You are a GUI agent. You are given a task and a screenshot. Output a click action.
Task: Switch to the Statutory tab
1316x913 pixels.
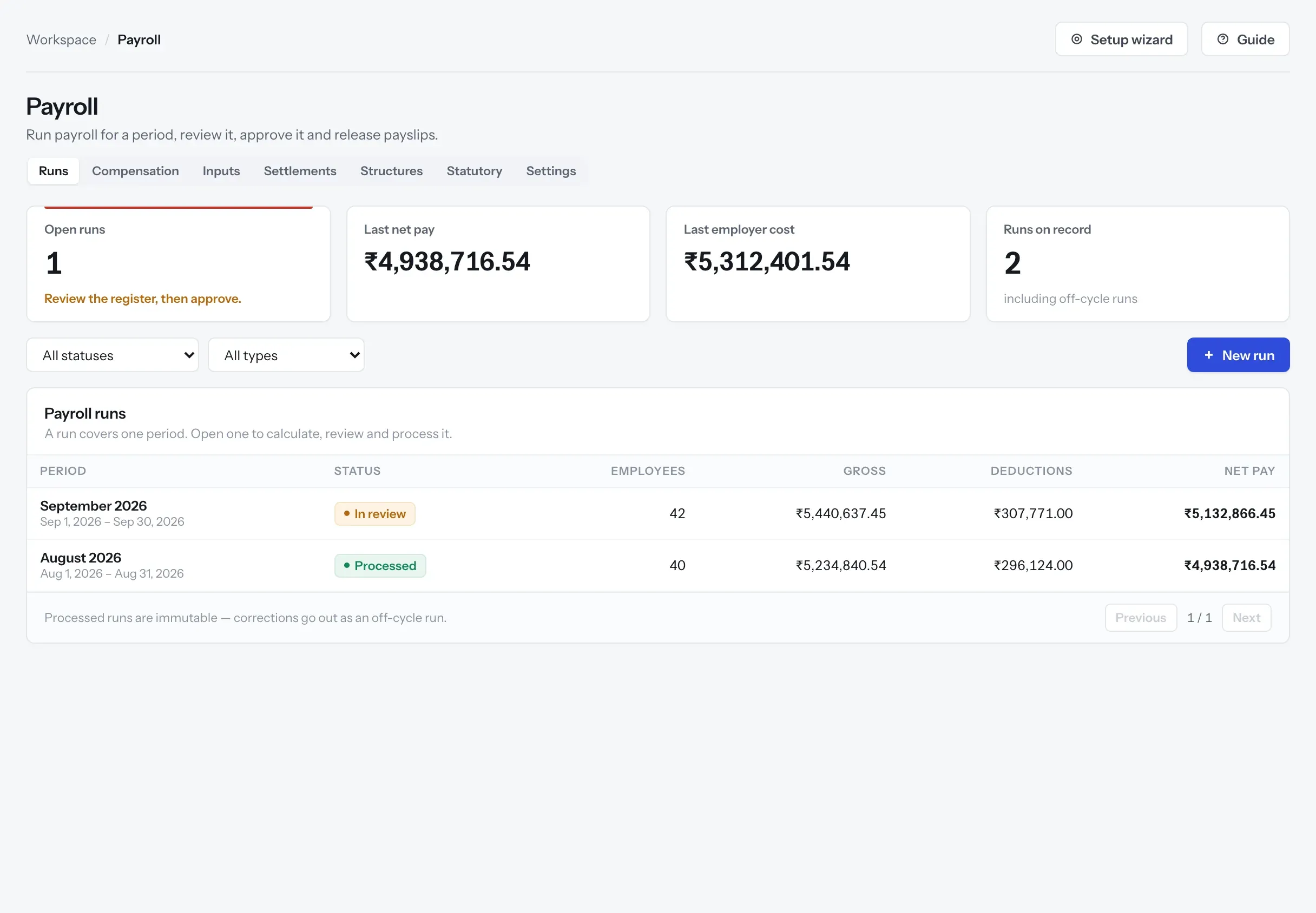pyautogui.click(x=475, y=171)
